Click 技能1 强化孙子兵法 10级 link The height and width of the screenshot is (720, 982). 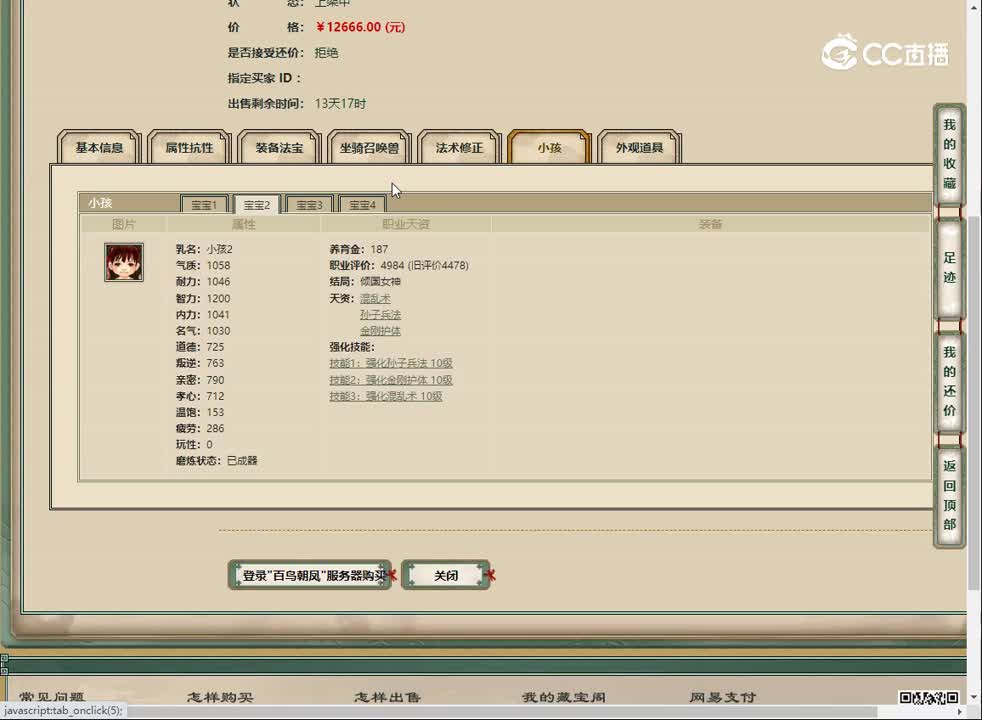click(391, 363)
